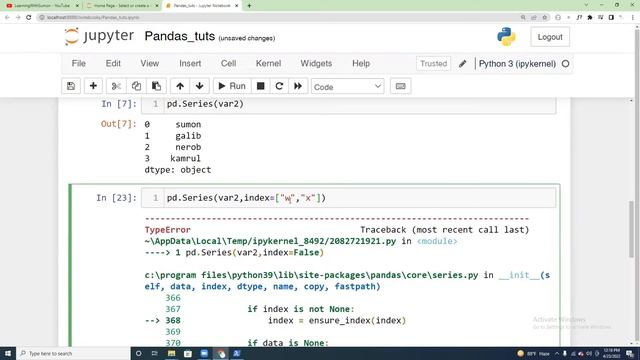640x360 pixels.
Task: Open Windows notification center icon
Action: [x=630, y=353]
